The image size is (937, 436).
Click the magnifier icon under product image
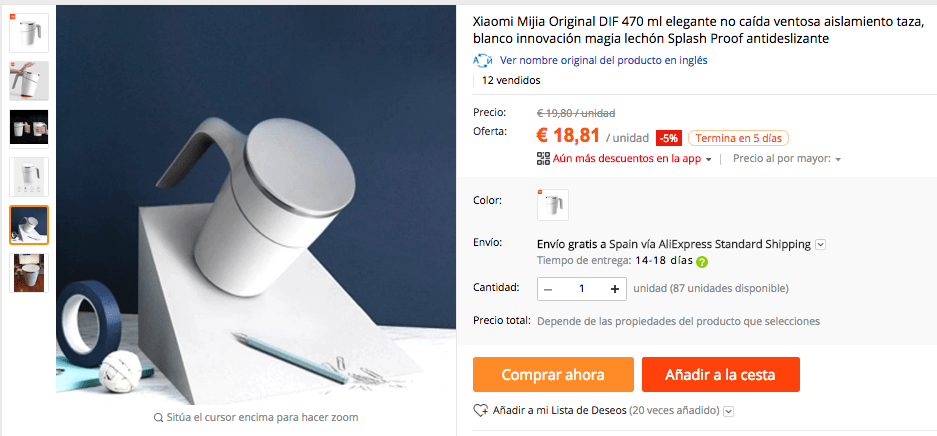(x=158, y=417)
